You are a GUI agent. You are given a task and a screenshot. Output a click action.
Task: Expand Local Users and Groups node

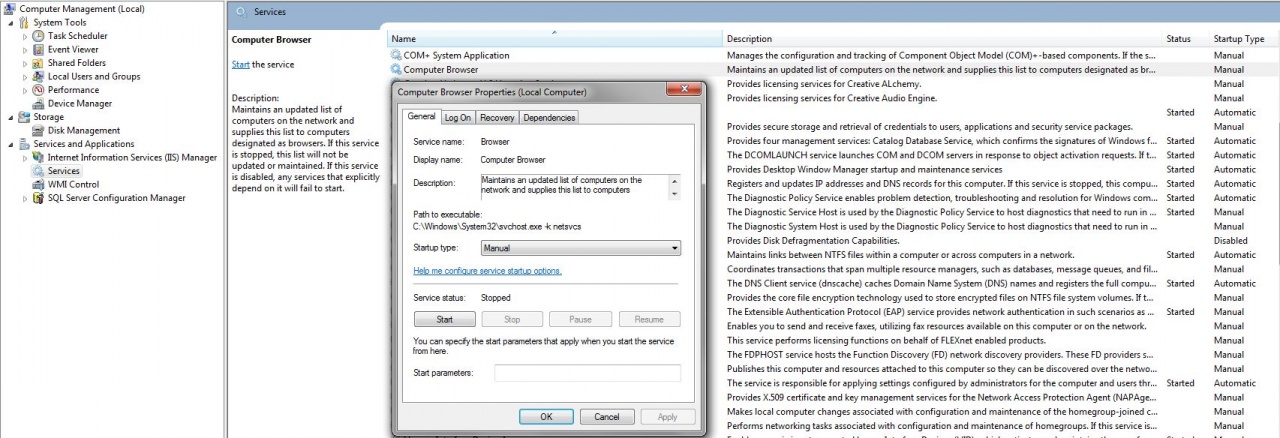click(x=25, y=76)
